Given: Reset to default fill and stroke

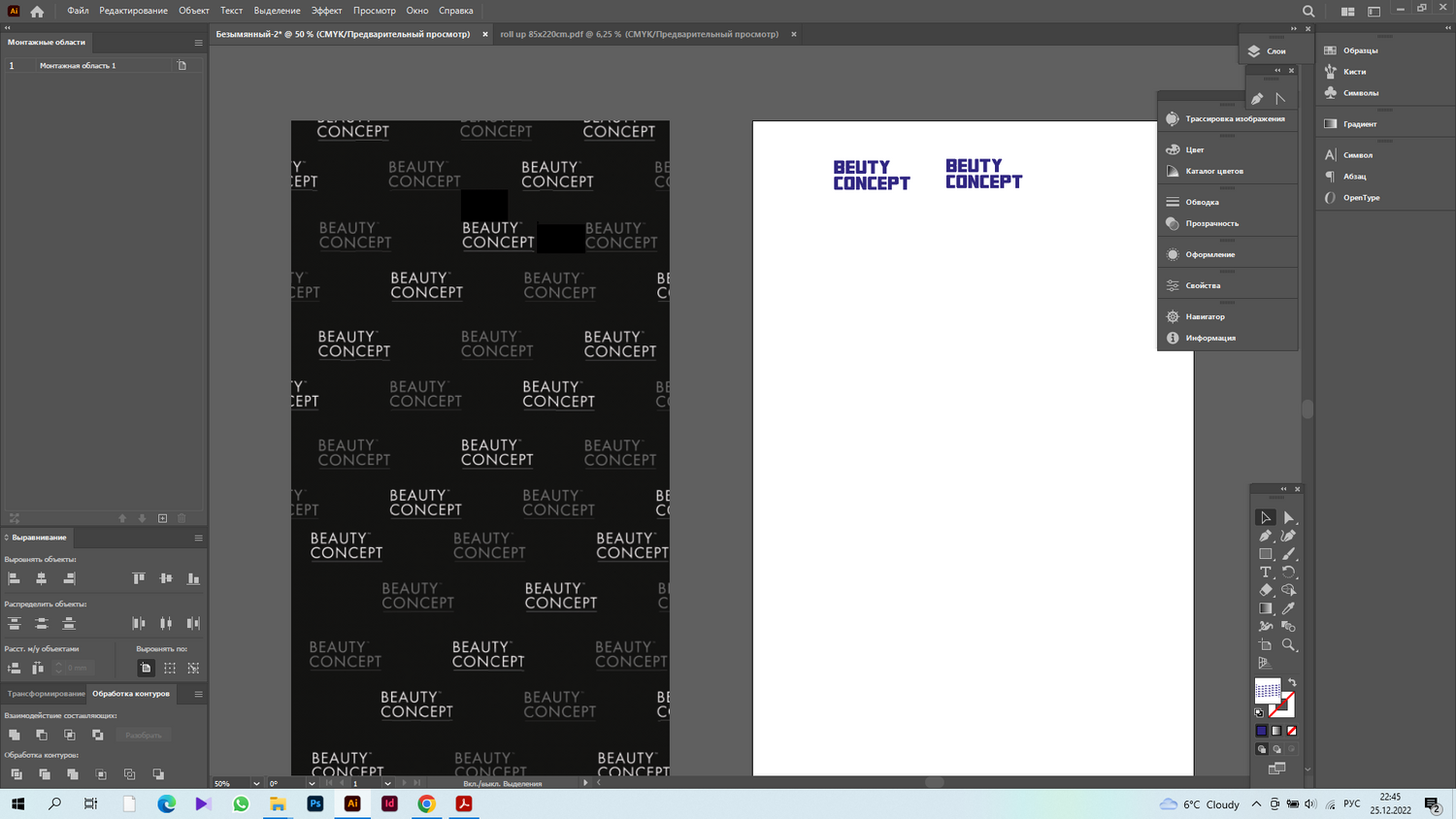Looking at the screenshot, I should (x=1260, y=713).
